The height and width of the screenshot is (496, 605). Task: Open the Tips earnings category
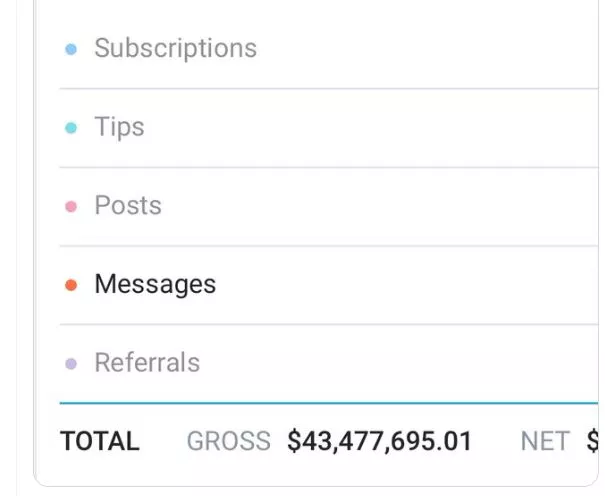tap(119, 127)
